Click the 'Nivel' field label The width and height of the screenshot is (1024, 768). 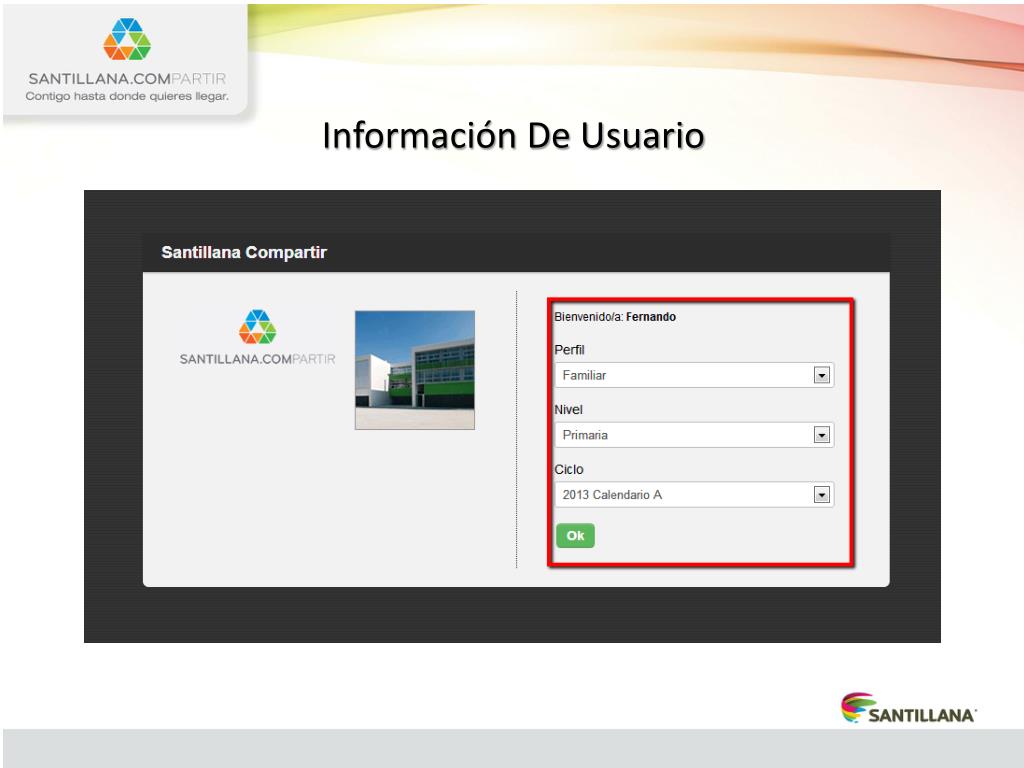tap(568, 409)
